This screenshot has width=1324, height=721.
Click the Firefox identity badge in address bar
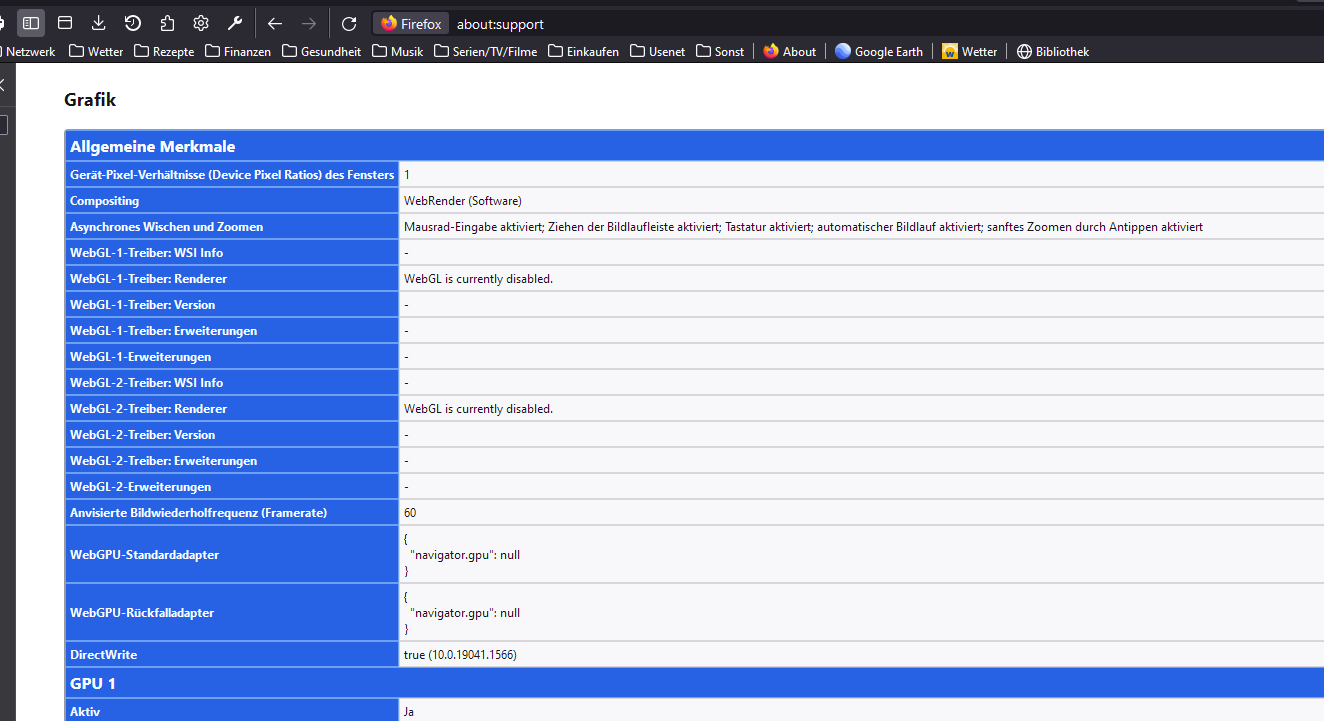pyautogui.click(x=411, y=24)
